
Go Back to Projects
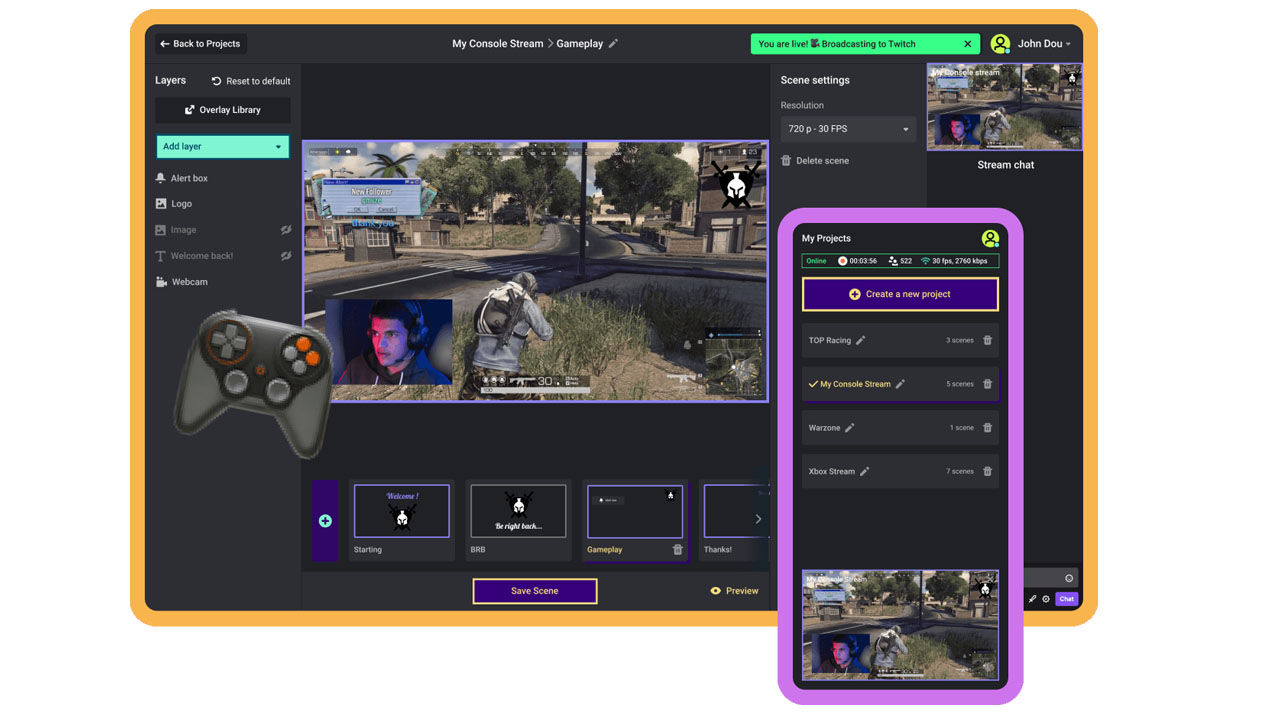(x=200, y=44)
